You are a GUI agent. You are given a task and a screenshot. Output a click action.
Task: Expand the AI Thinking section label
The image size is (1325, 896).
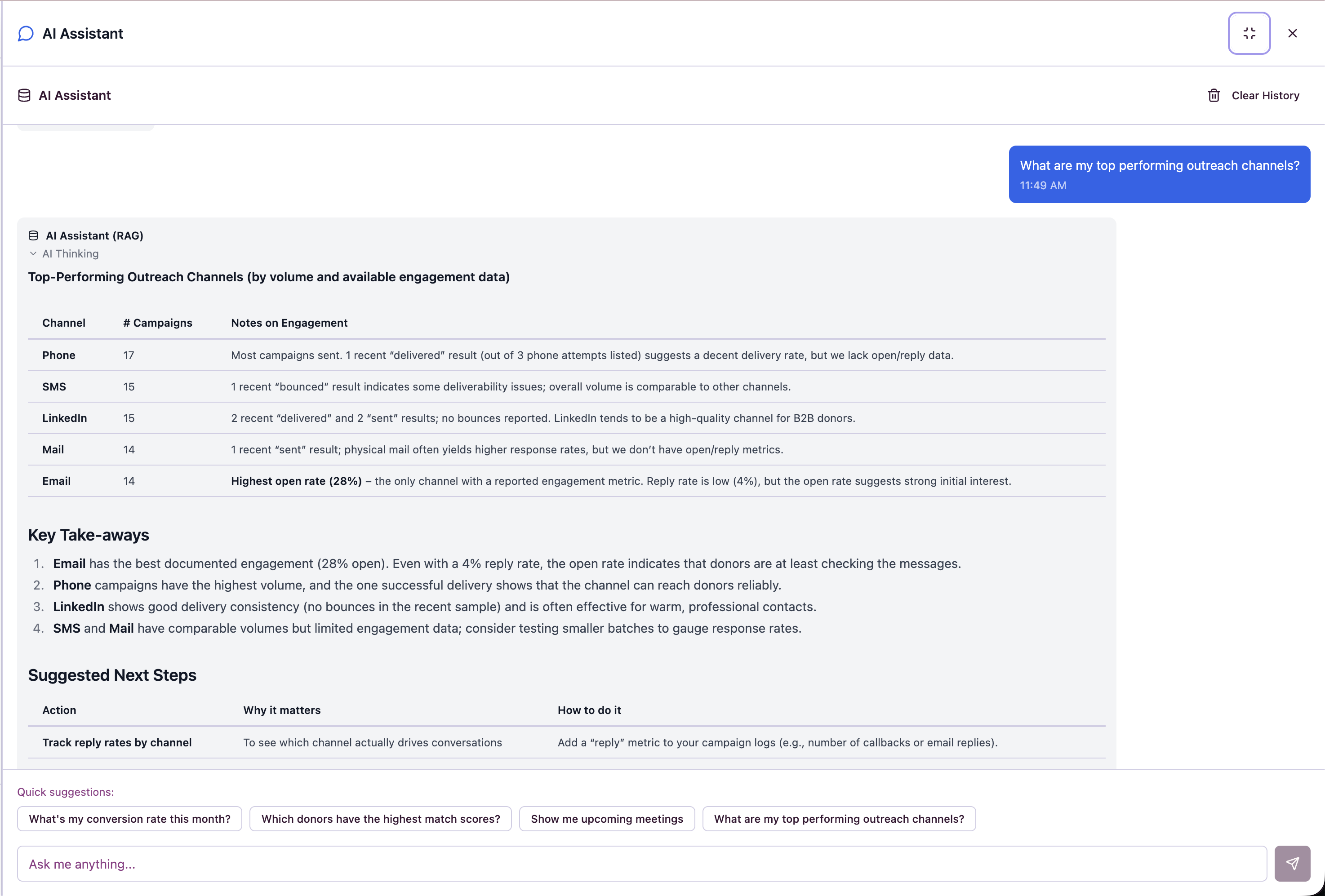70,253
